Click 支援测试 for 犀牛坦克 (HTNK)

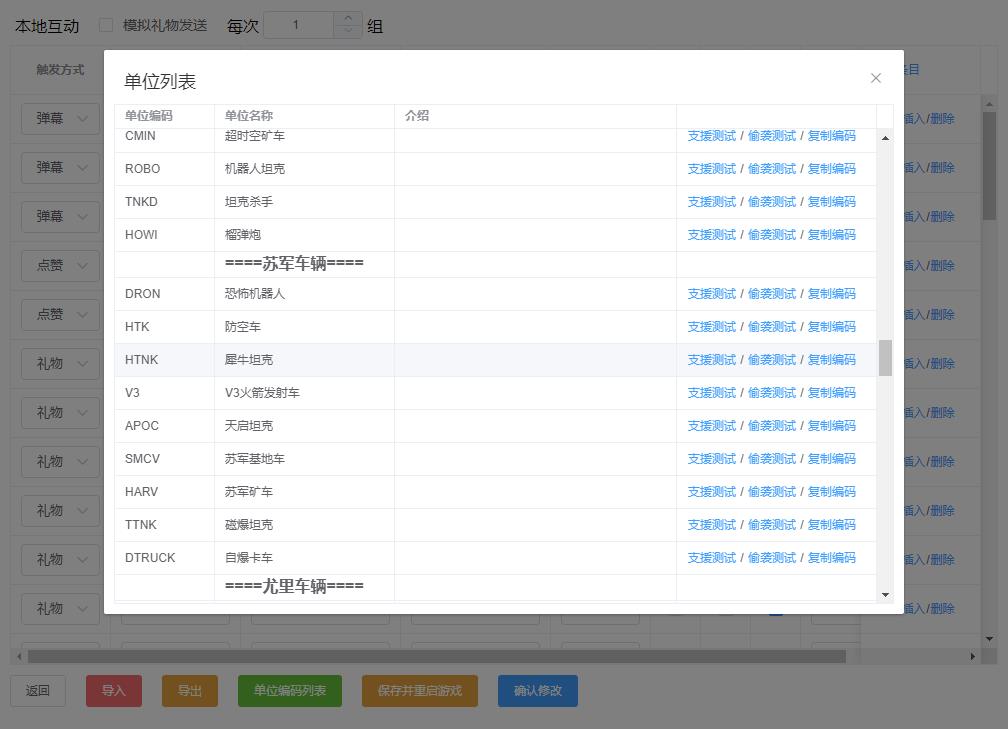pyautogui.click(x=711, y=360)
